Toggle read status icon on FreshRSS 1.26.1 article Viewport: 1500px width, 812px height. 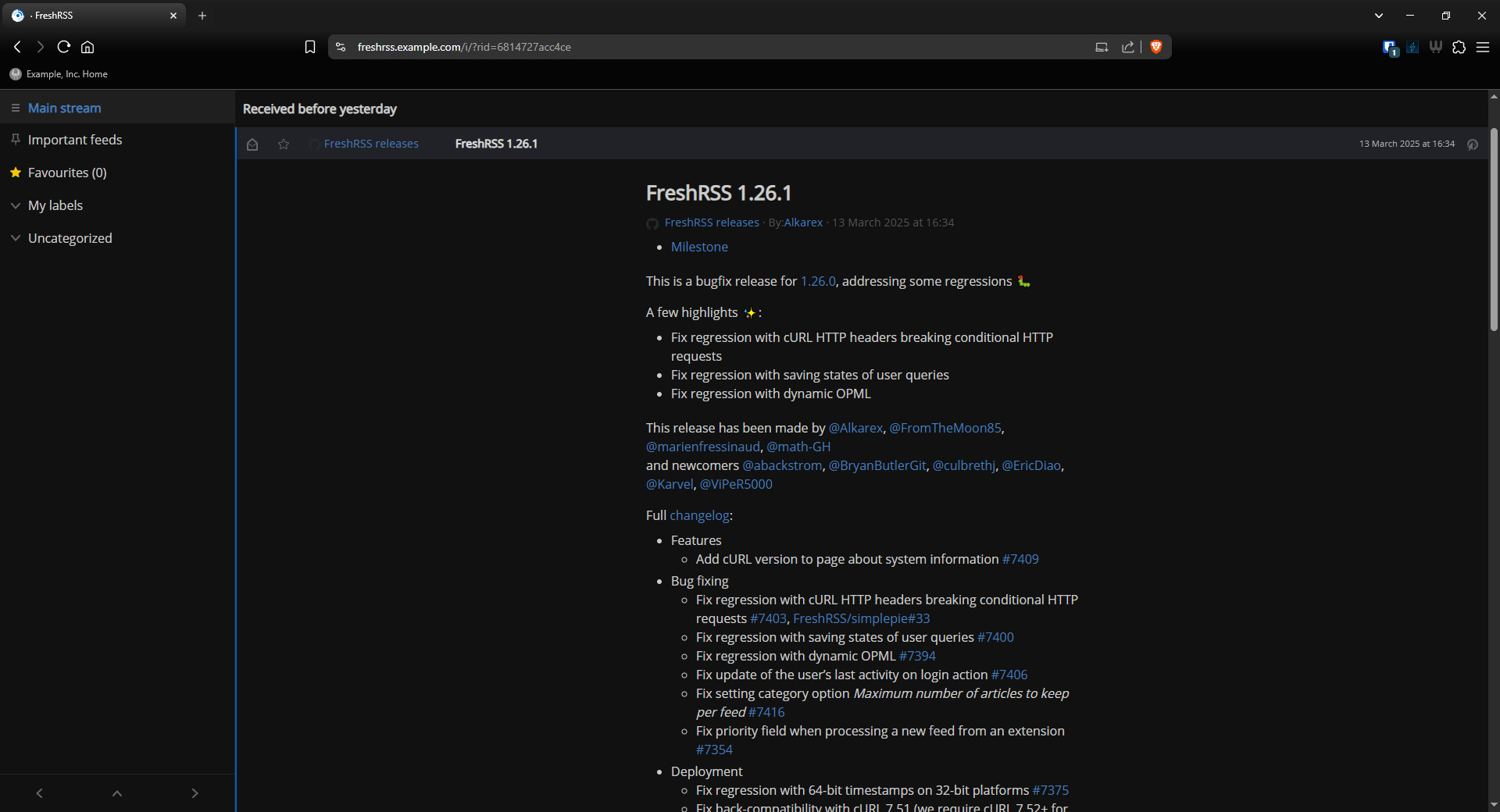click(252, 144)
